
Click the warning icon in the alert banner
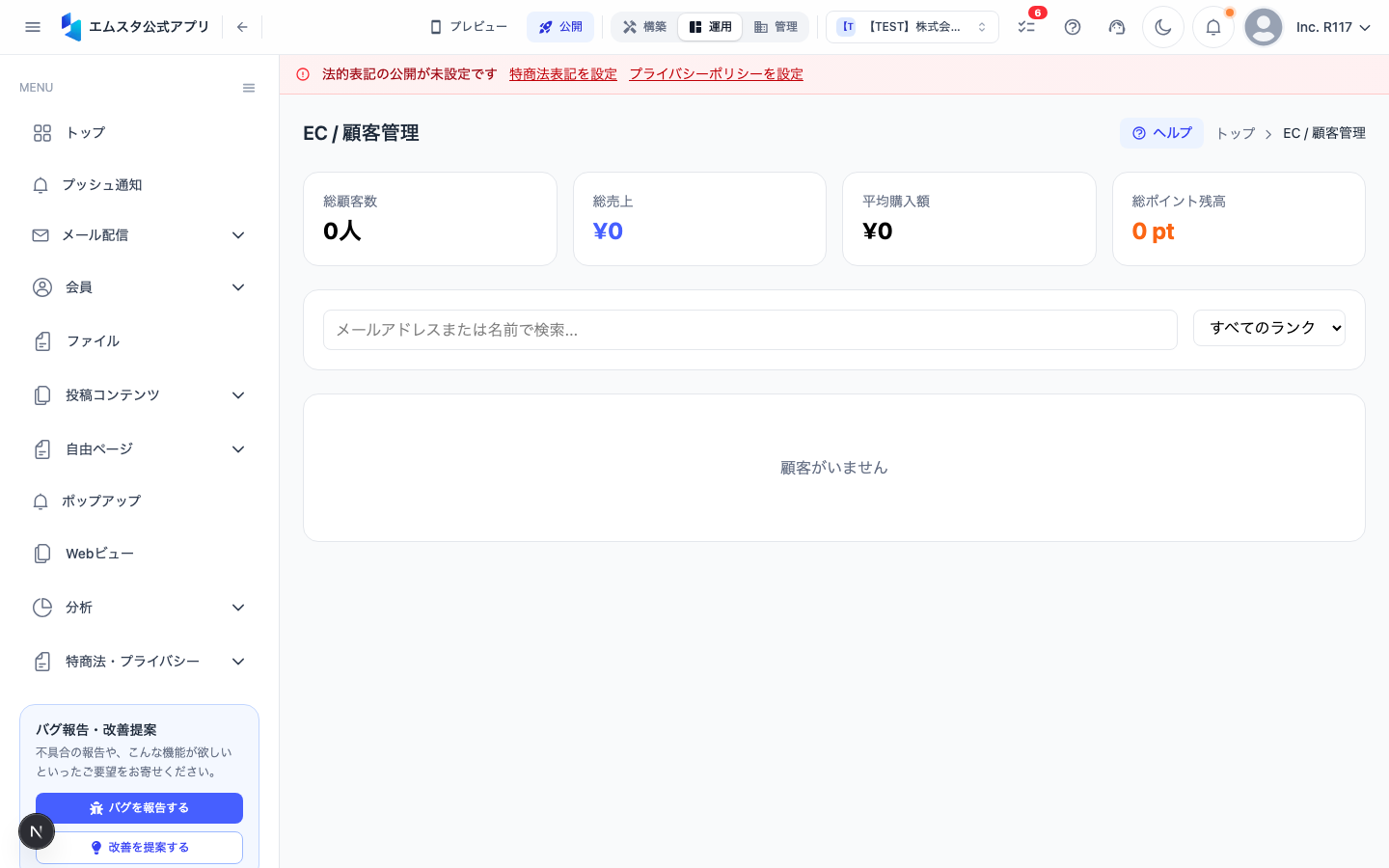pos(303,74)
